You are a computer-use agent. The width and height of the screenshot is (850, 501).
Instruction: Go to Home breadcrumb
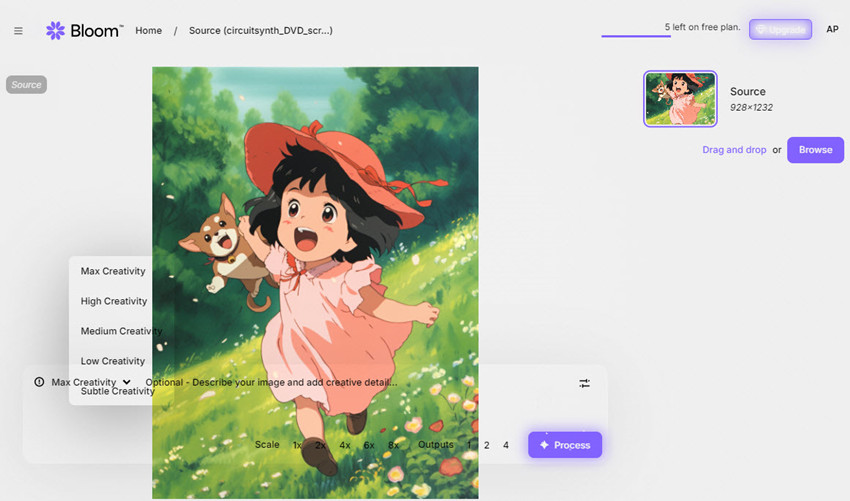pos(148,31)
